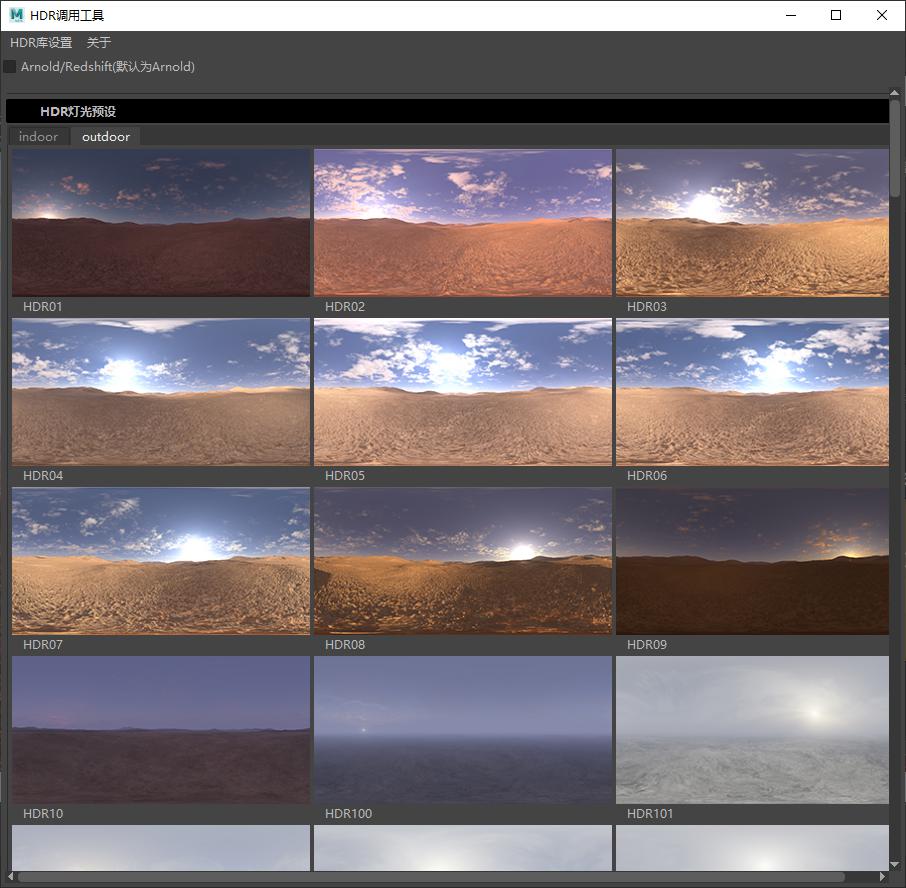Pick the HDR07 desert sun image
906x888 pixels.
(x=161, y=561)
